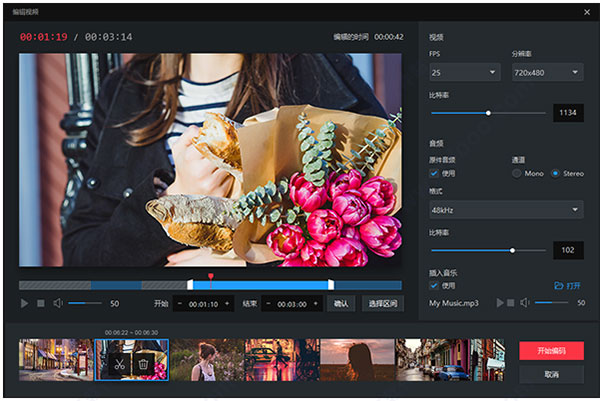
Task: Click the red playhead marker on timeline
Action: click(210, 276)
